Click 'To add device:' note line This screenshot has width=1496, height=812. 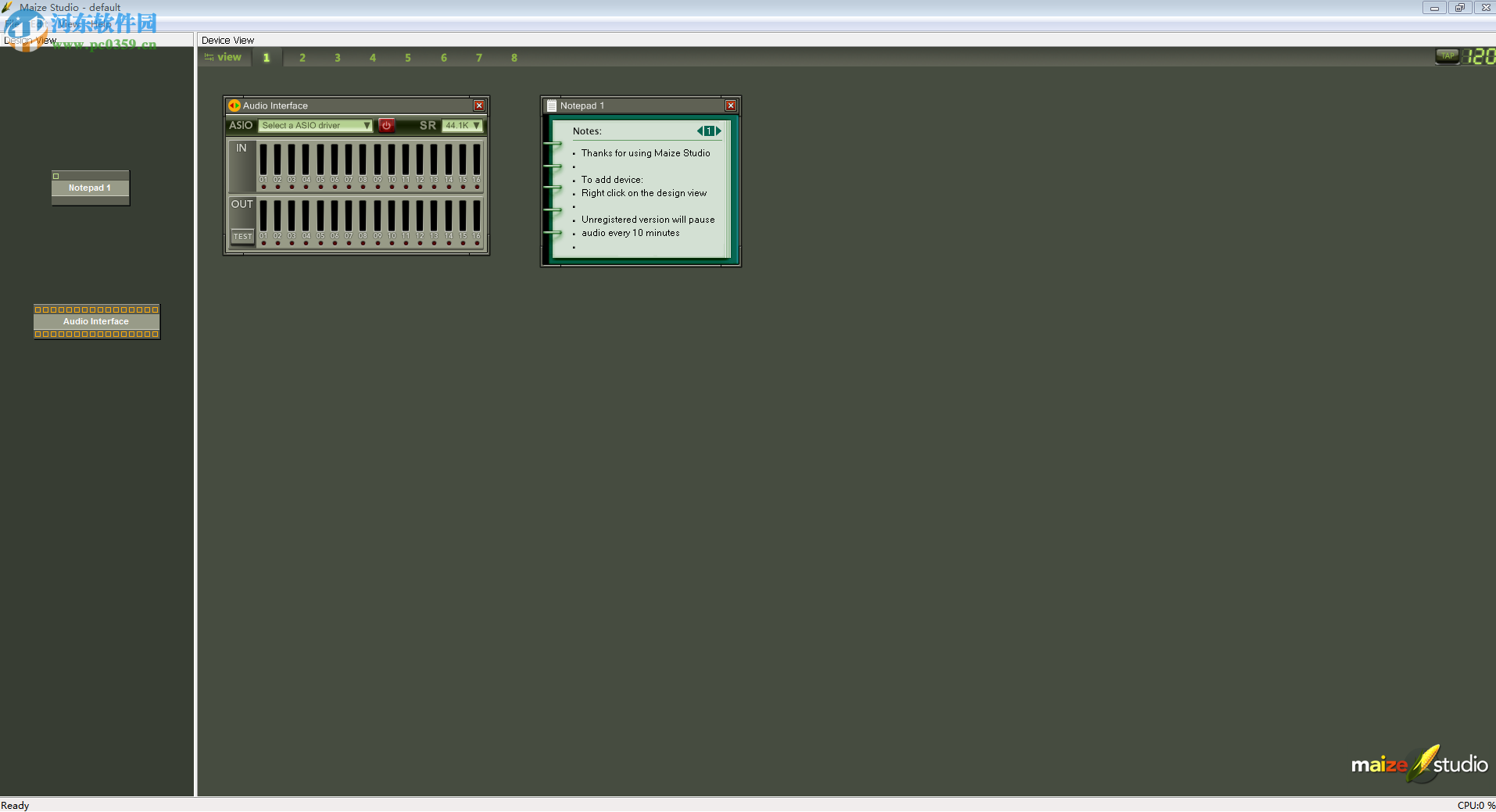[x=612, y=180]
